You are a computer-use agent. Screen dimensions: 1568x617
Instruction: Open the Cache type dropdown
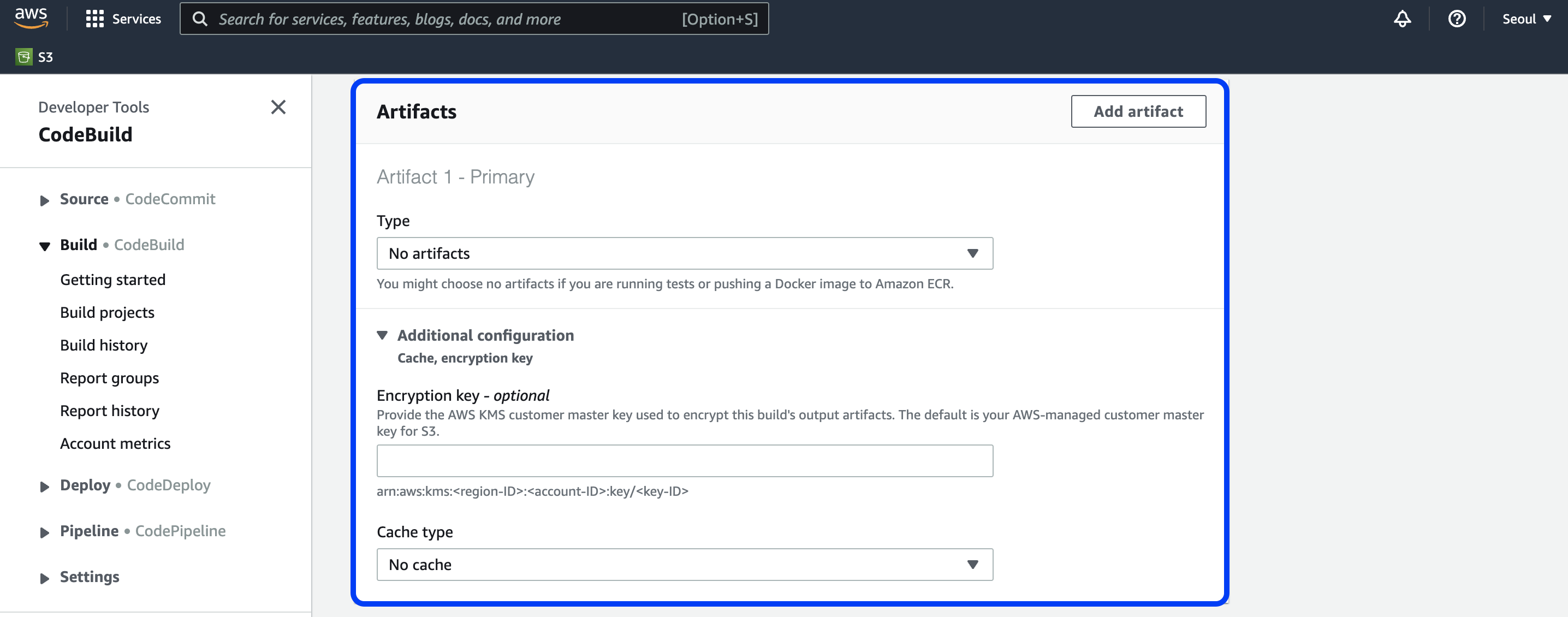click(684, 564)
